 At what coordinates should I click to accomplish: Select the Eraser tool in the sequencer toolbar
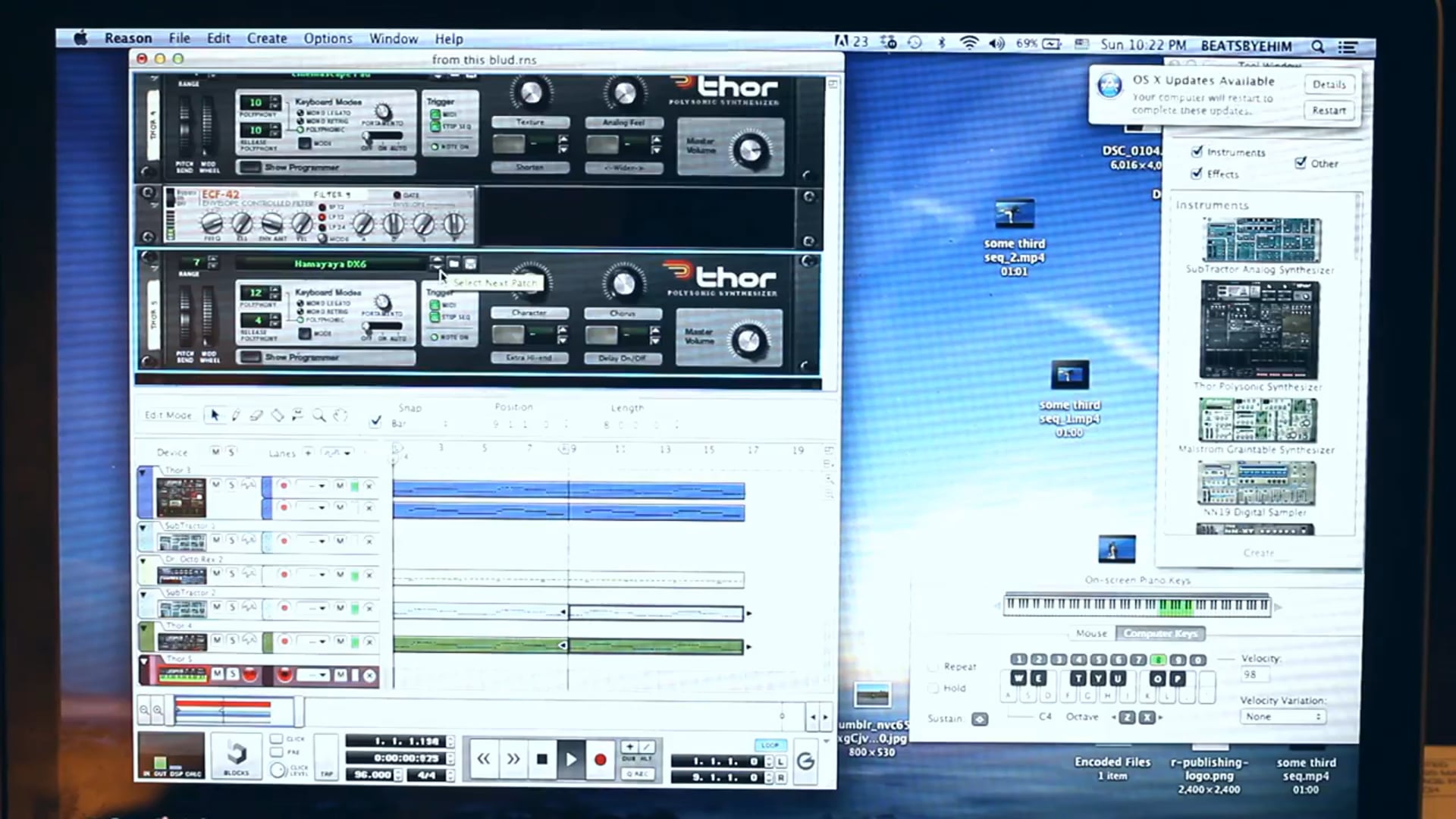point(256,415)
